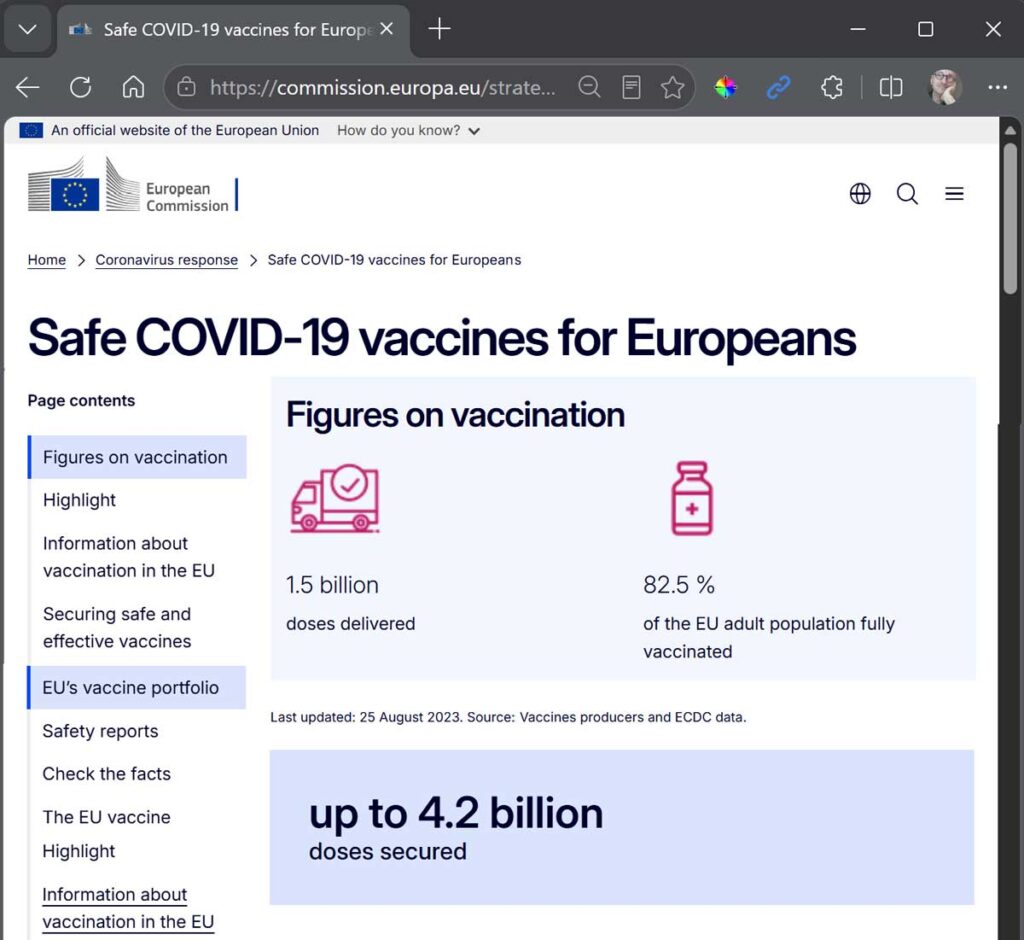Open Coronavirus response breadcrumb link
Viewport: 1024px width, 940px height.
[167, 260]
